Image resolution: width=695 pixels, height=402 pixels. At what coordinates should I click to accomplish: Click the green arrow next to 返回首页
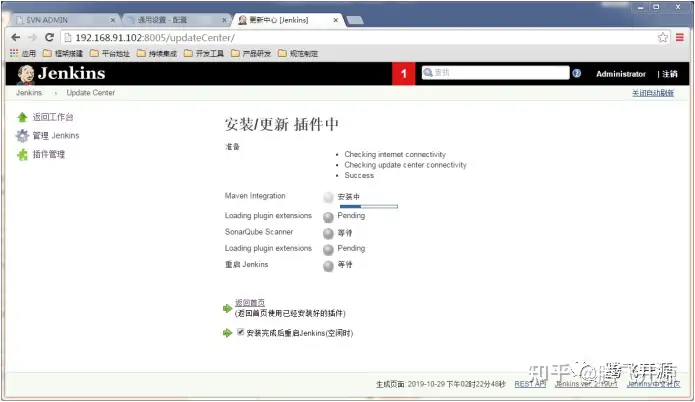[x=227, y=308]
